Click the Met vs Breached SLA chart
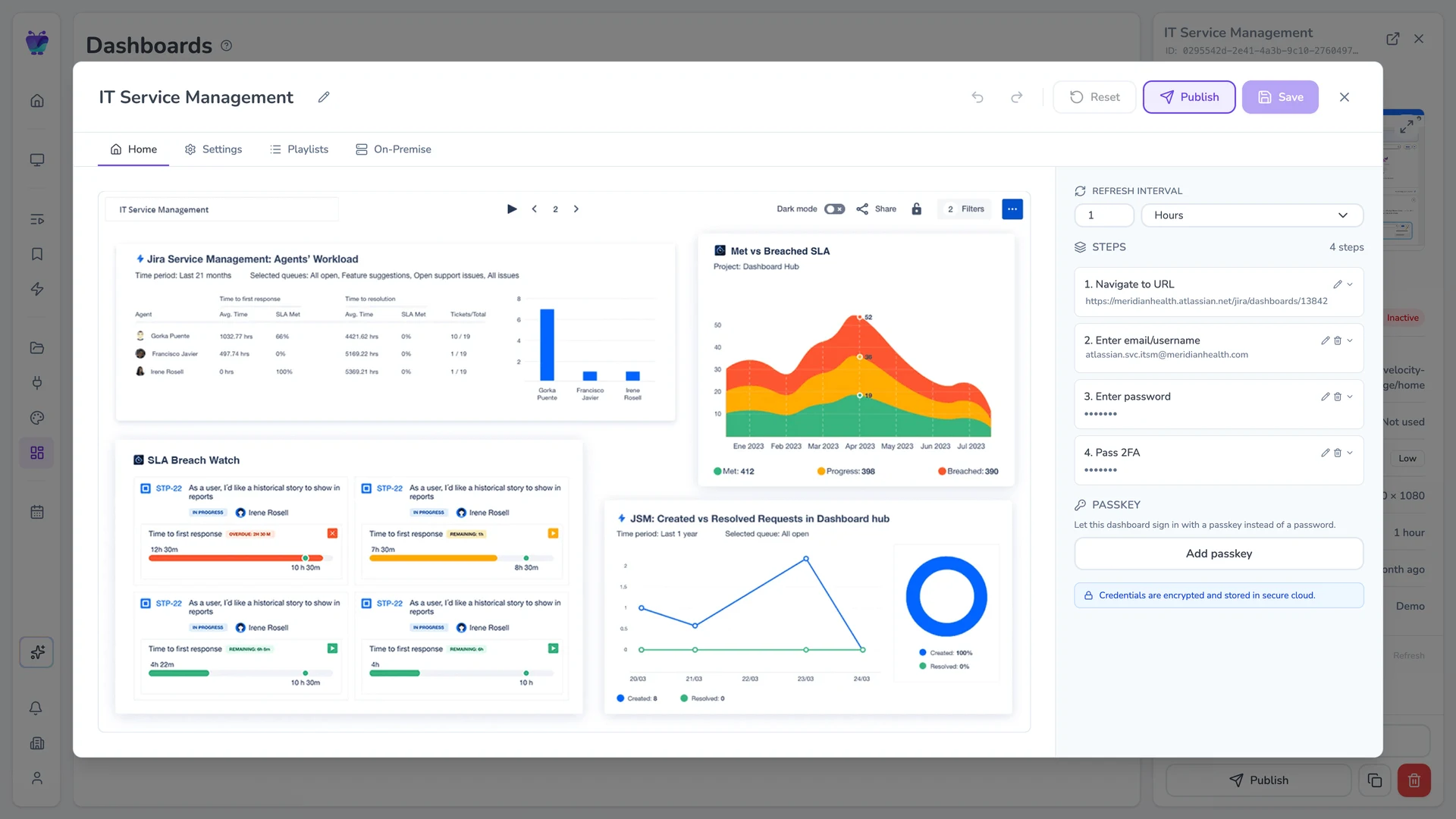Viewport: 1456px width, 819px height. [x=857, y=360]
